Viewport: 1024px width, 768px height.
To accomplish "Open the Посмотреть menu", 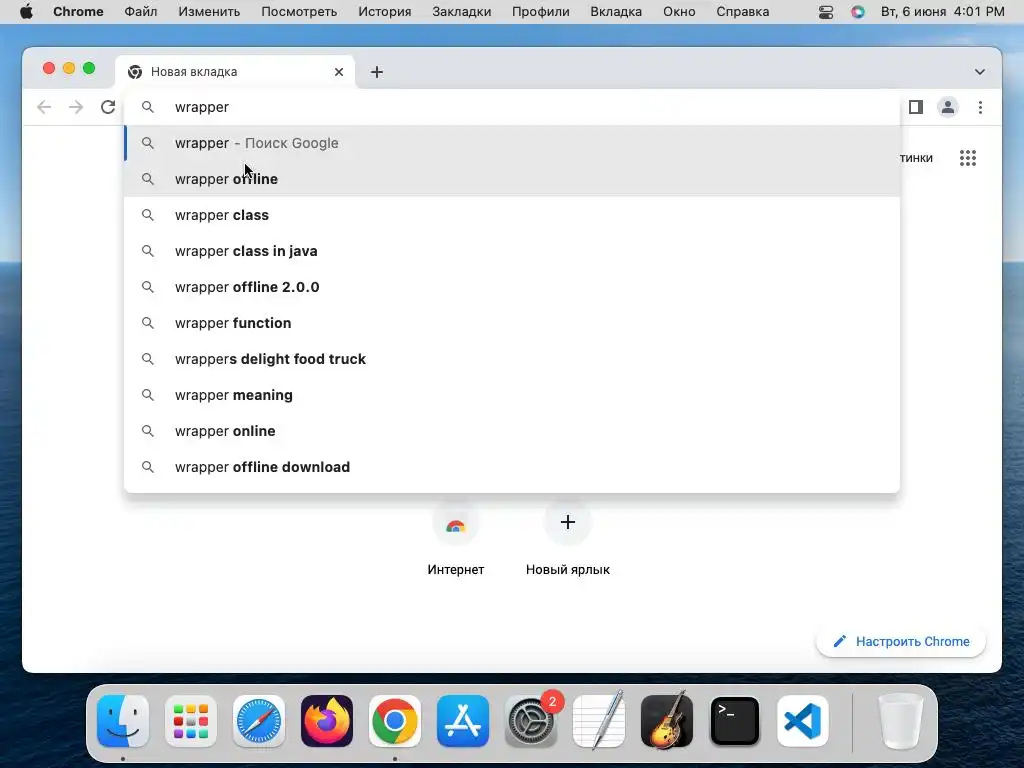I will [x=299, y=12].
